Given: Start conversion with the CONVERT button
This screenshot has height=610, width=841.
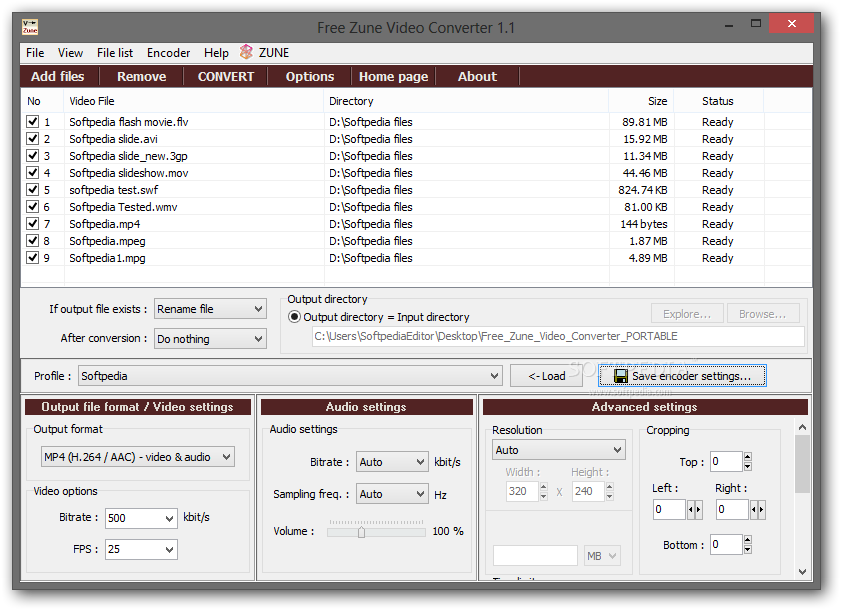Looking at the screenshot, I should (226, 76).
